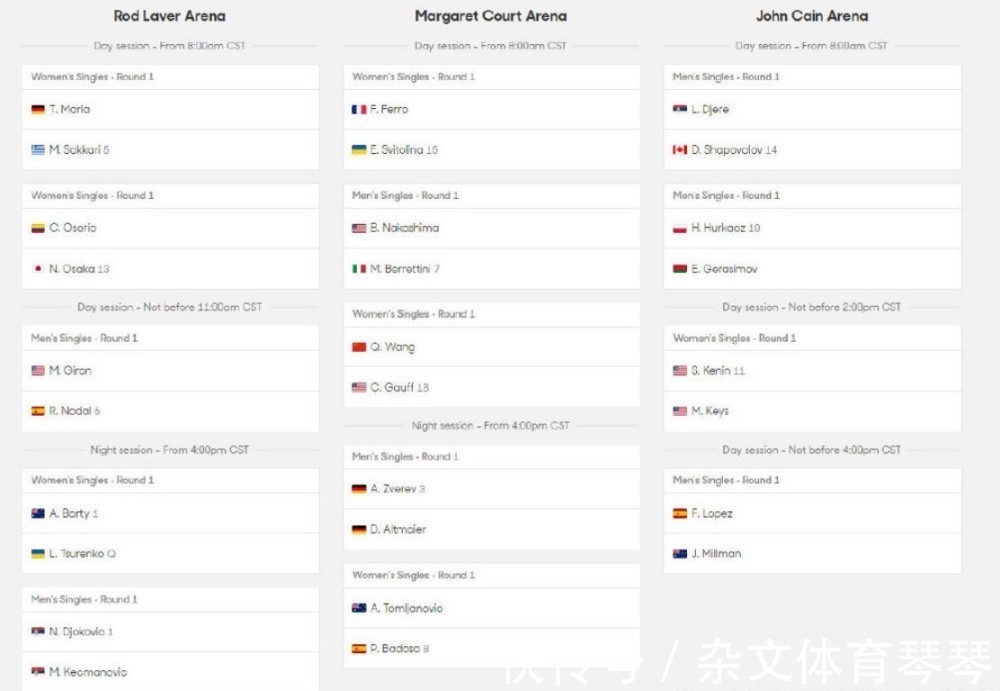Click the Ukrainian flag beside L. Tsurenko
Viewport: 1000px width, 691px height.
click(38, 554)
